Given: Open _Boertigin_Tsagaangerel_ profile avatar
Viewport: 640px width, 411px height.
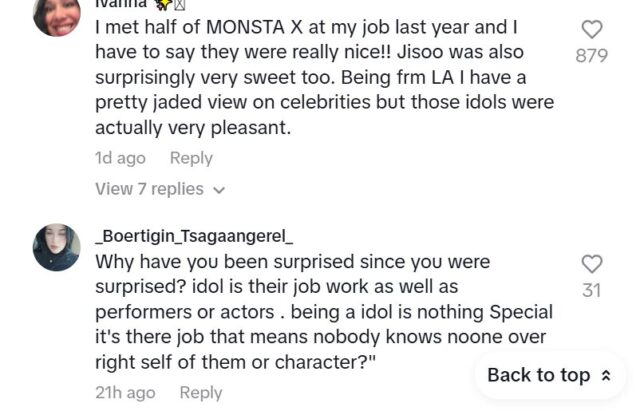Looking at the screenshot, I should click(56, 247).
